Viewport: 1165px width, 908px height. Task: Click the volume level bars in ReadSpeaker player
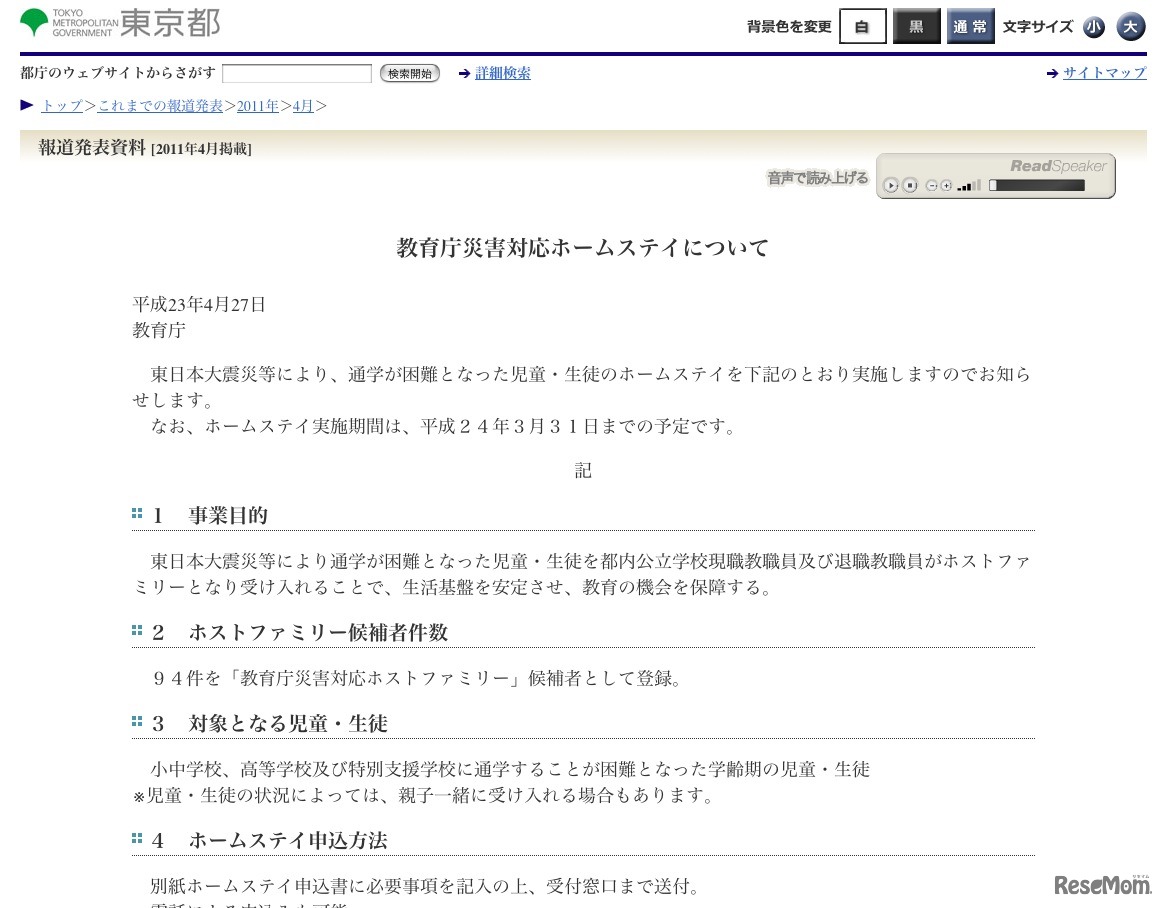pos(967,185)
